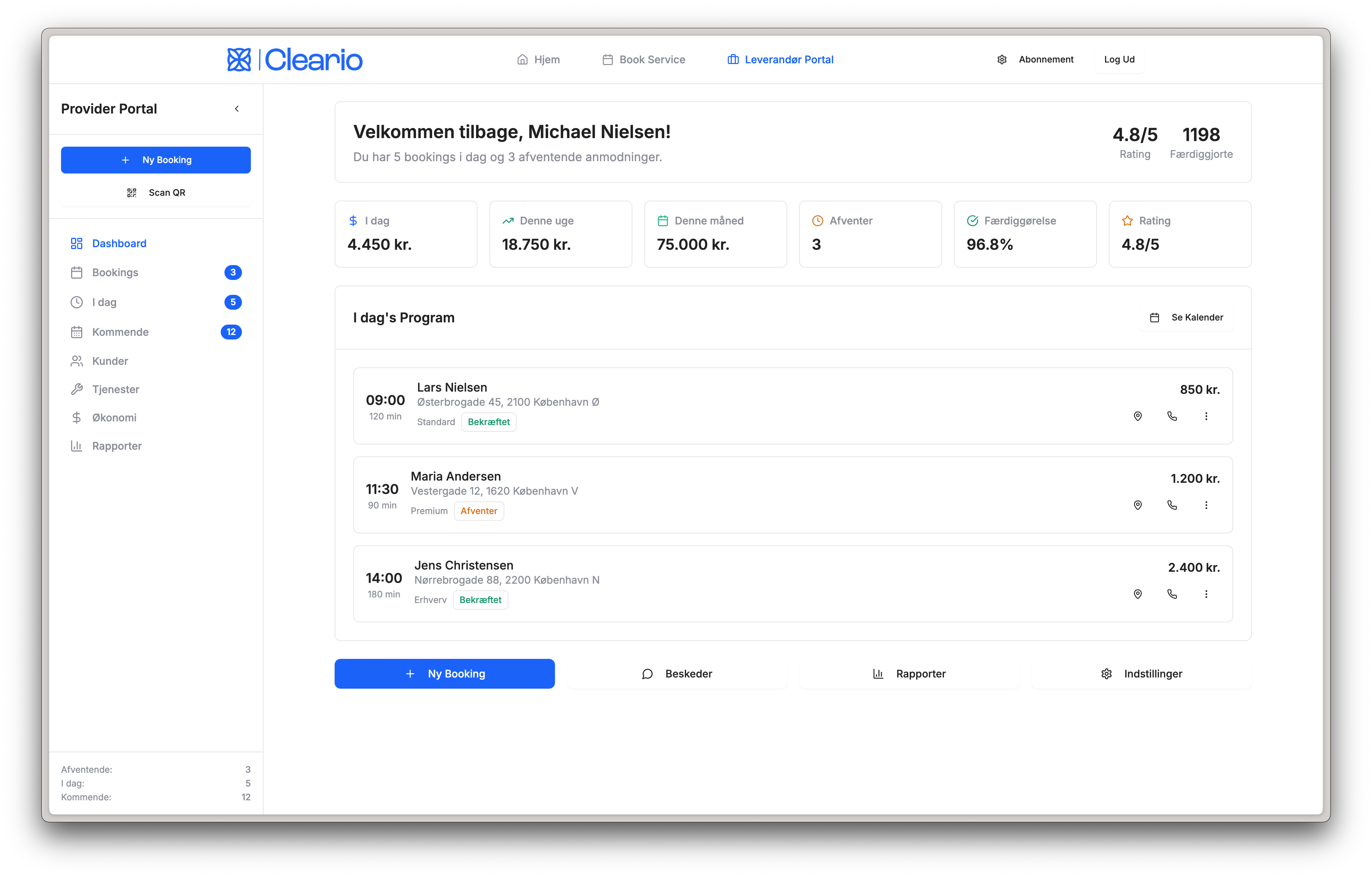1372x877 pixels.
Task: Click the Afventer stat card
Action: click(x=870, y=234)
